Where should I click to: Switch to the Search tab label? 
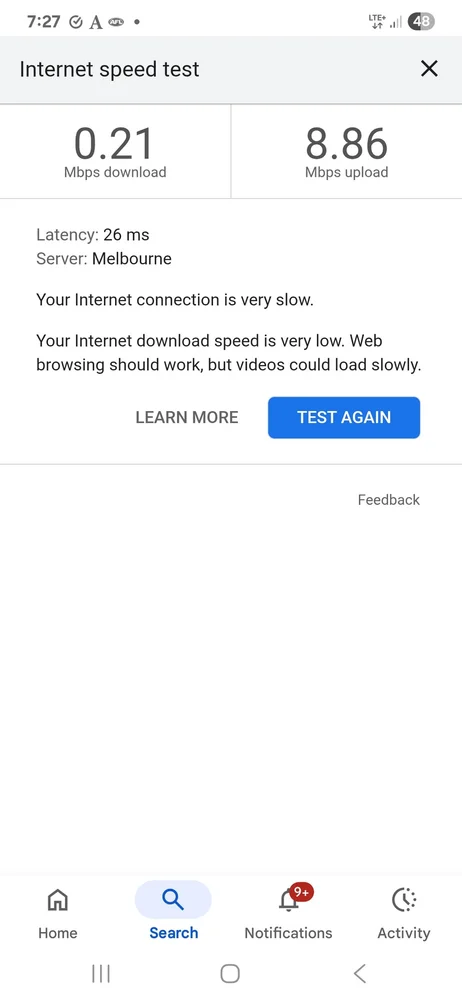tap(174, 932)
